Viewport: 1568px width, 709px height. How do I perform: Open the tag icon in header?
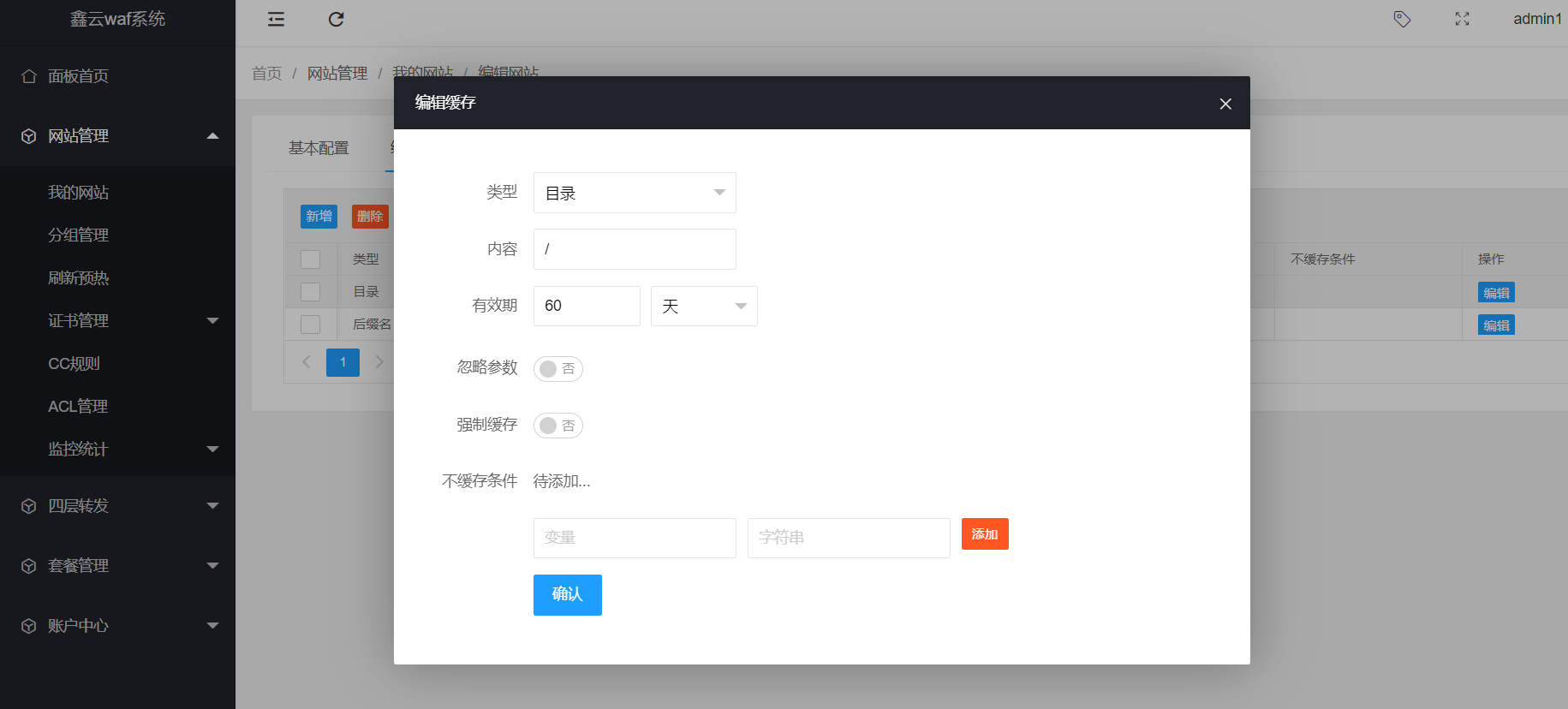[x=1402, y=19]
